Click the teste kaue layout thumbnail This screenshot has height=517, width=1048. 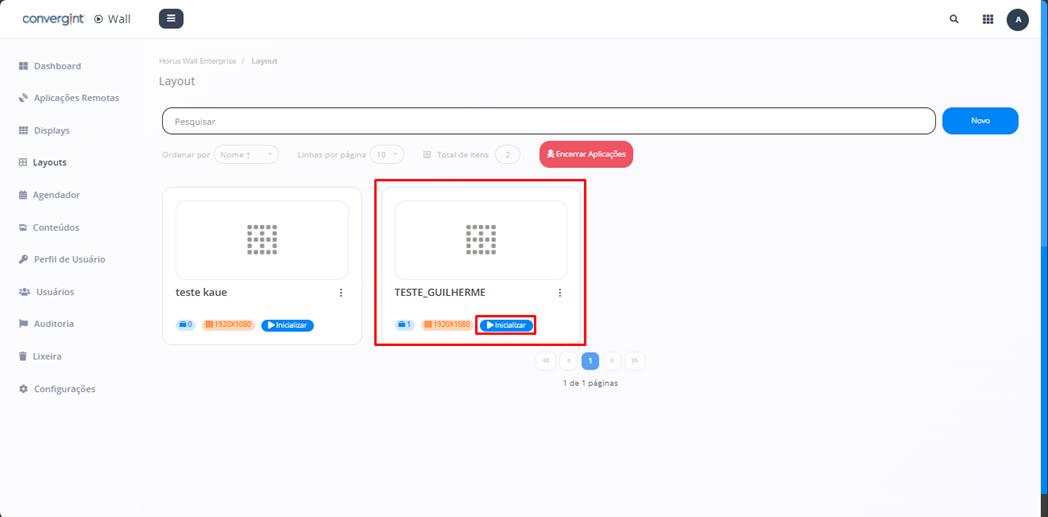pos(262,240)
